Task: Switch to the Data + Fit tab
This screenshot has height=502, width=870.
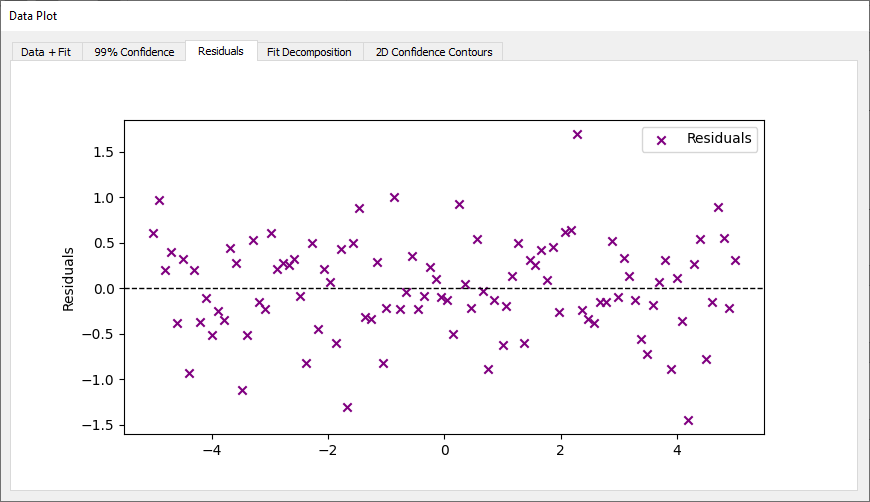Action: coord(47,52)
